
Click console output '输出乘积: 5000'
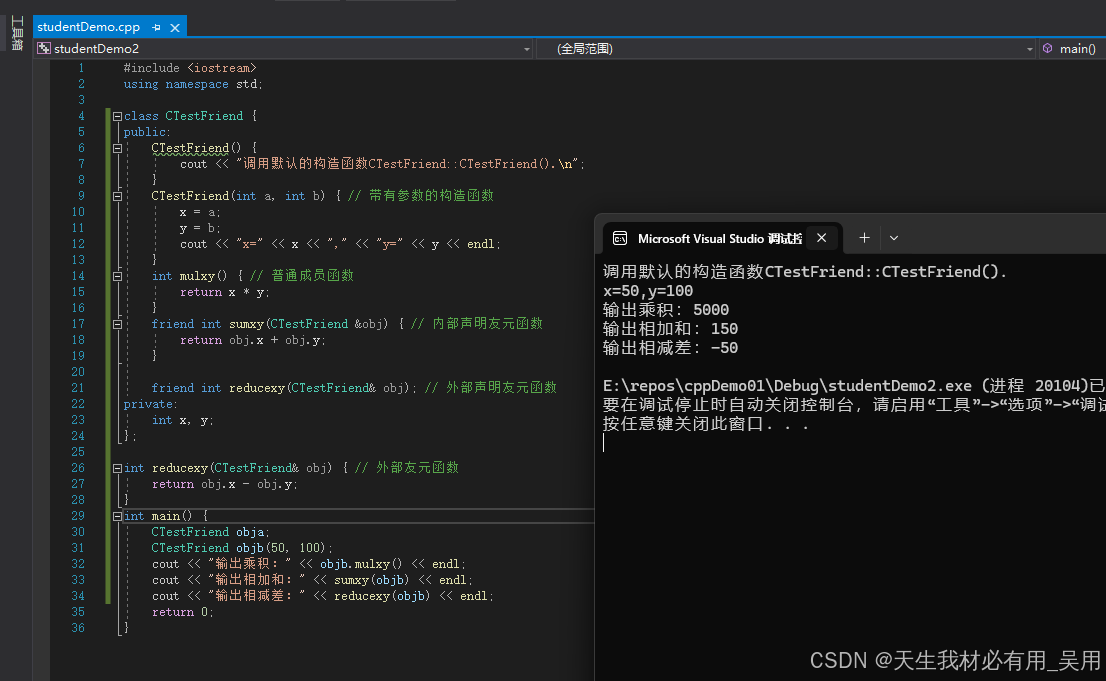point(666,310)
